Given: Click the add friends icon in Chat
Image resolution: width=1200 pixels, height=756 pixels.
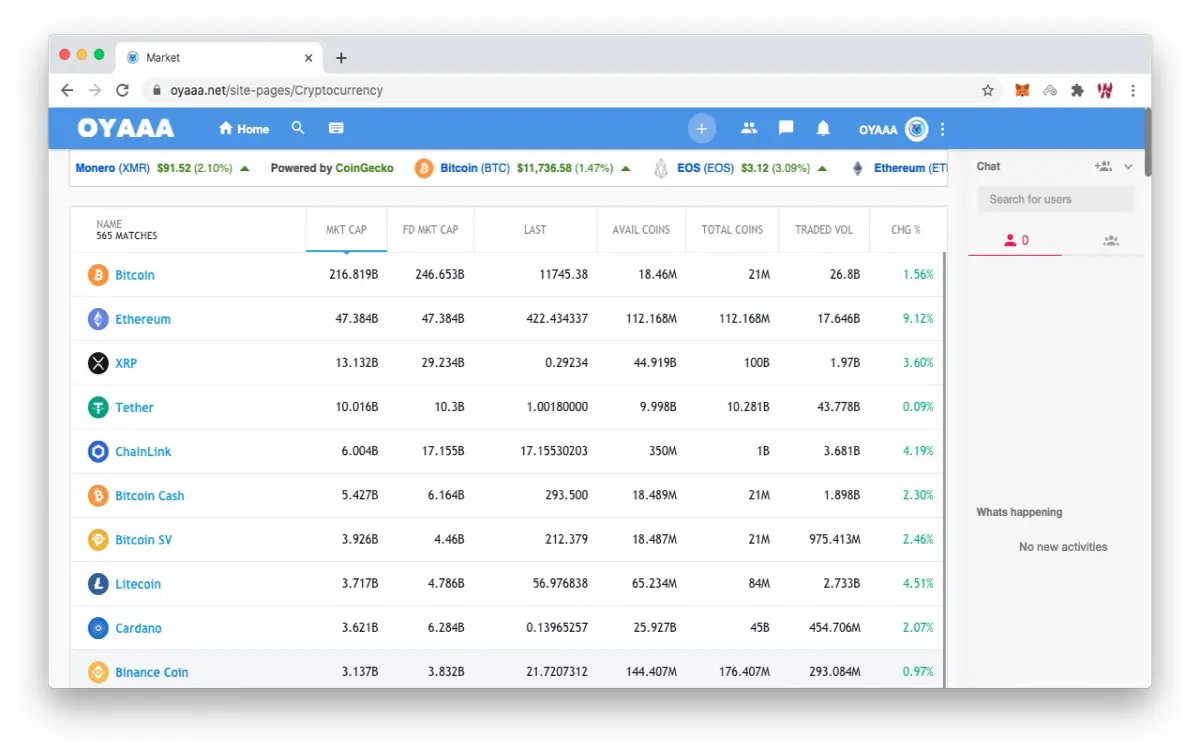Looking at the screenshot, I should [1103, 166].
